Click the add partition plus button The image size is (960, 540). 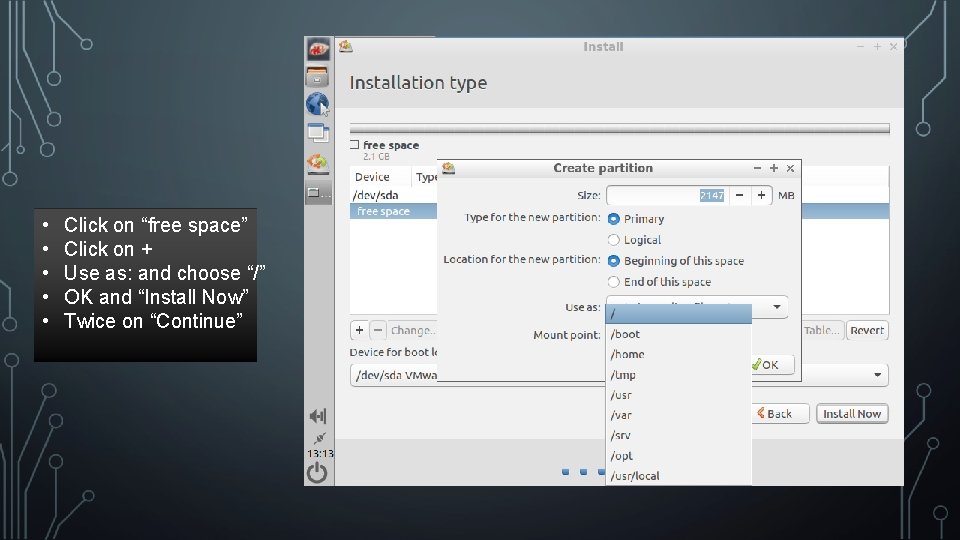(x=359, y=331)
